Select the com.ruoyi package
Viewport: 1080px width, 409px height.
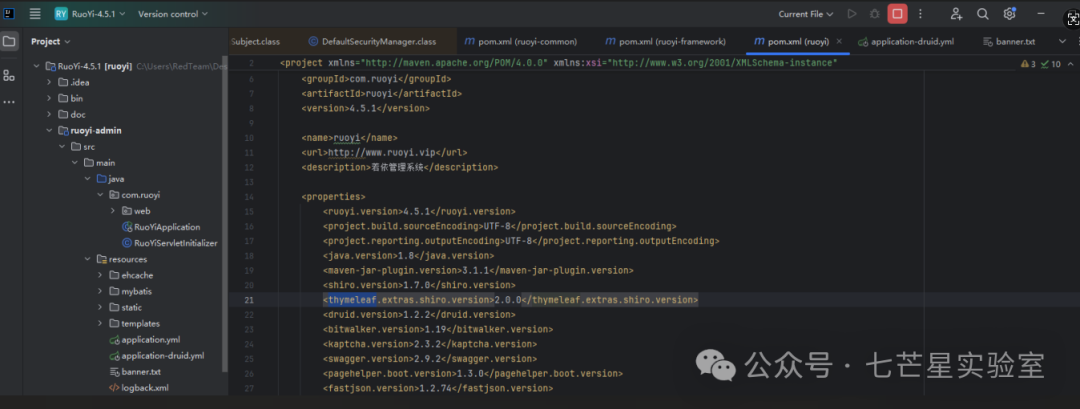point(135,195)
